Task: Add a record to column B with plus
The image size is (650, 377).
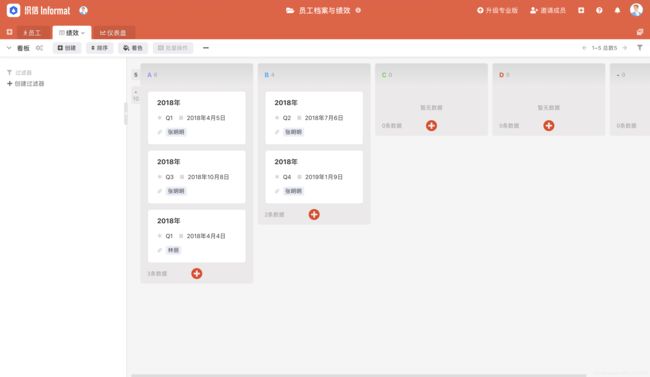Action: pyautogui.click(x=314, y=214)
